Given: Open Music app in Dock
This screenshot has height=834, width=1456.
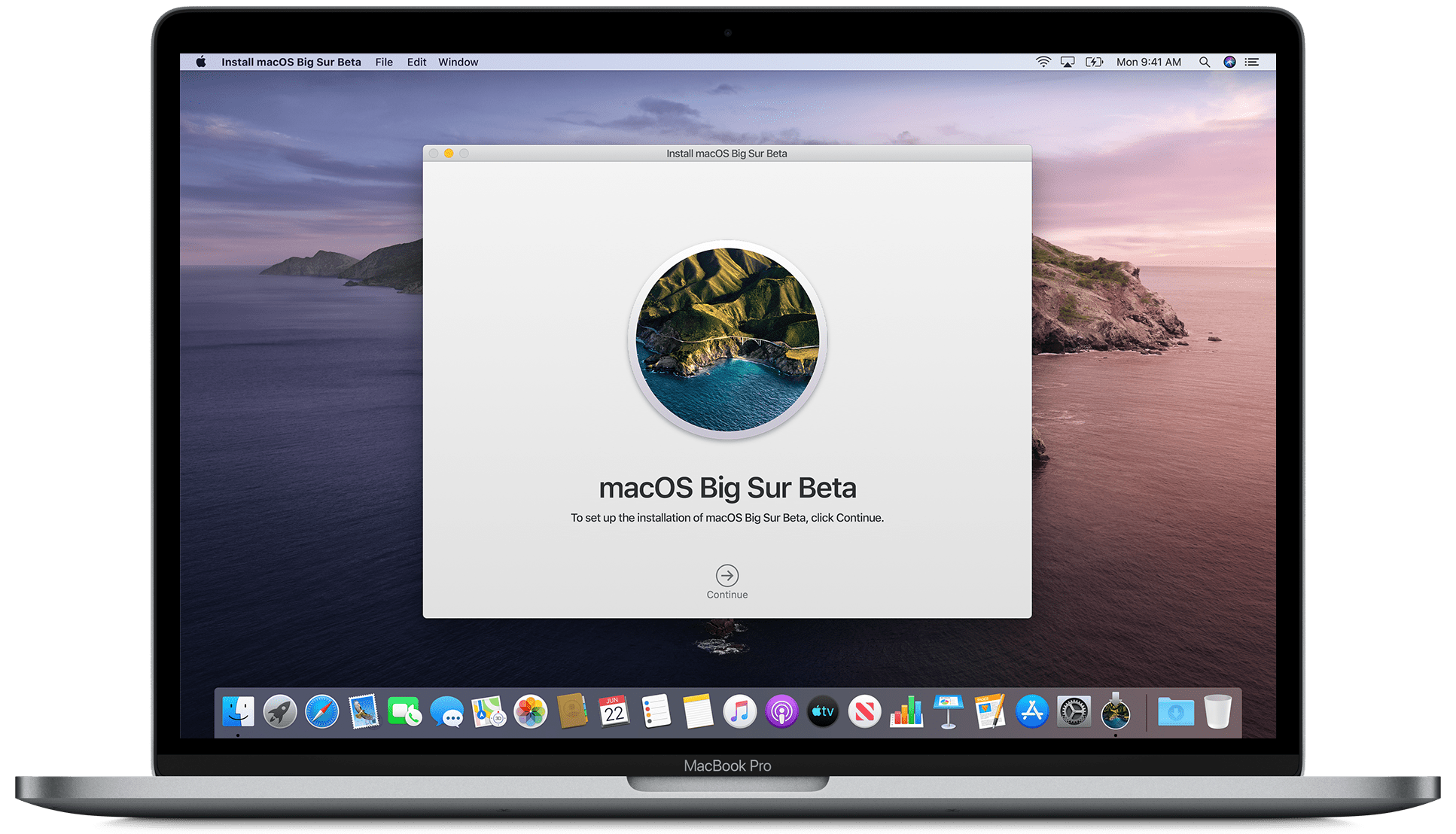Looking at the screenshot, I should coord(739,711).
